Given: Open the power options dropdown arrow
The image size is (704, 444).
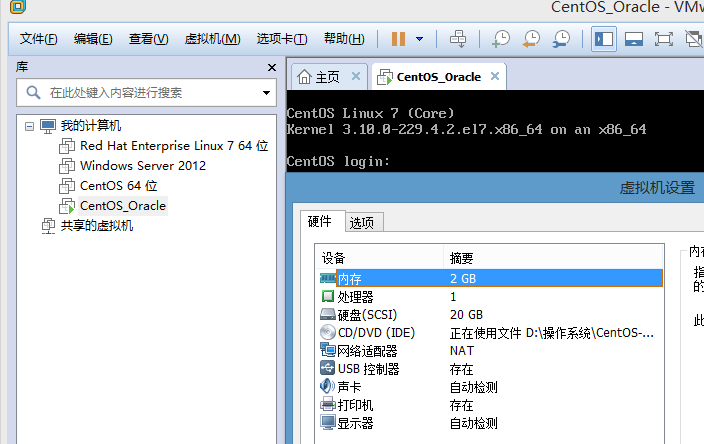Looking at the screenshot, I should [x=419, y=39].
